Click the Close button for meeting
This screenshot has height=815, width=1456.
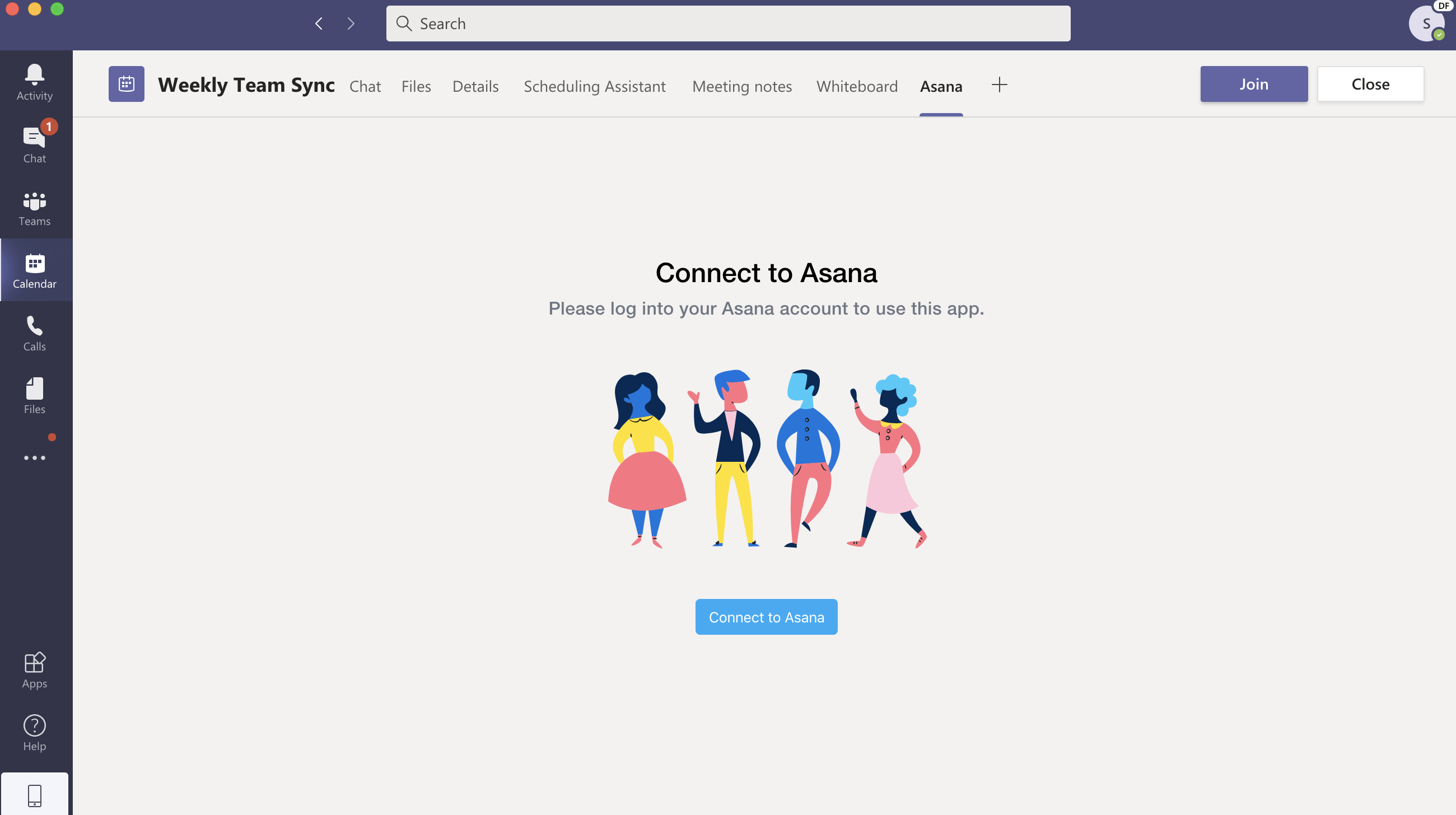(1370, 84)
